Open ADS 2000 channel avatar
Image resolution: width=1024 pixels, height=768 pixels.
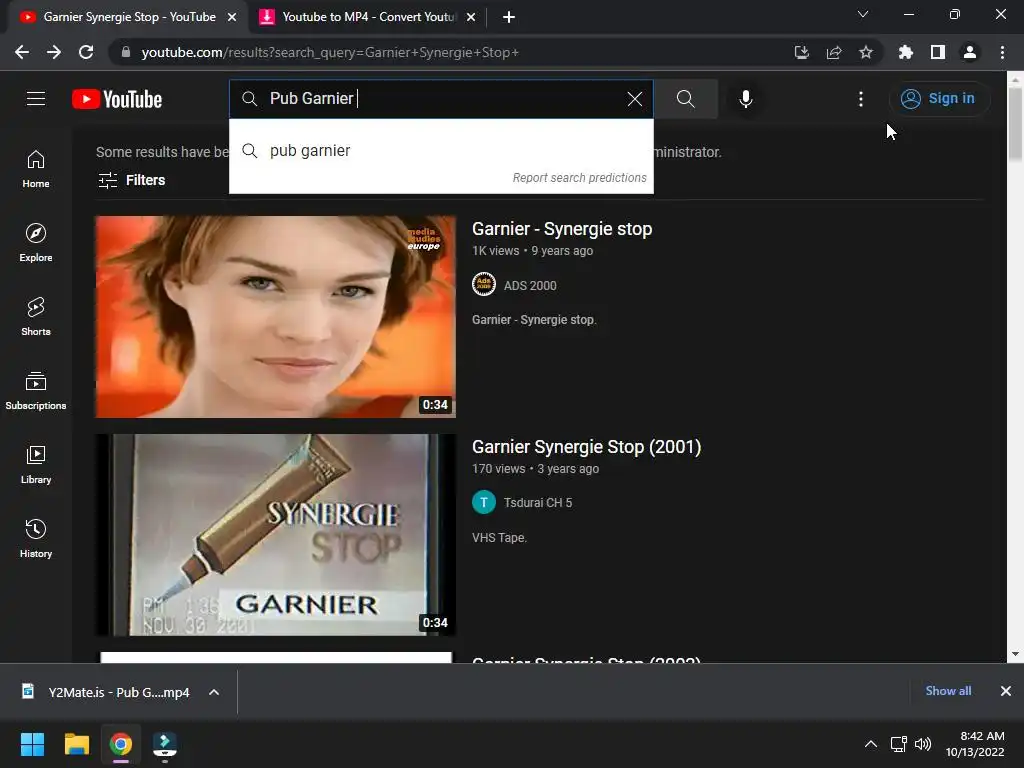[484, 285]
